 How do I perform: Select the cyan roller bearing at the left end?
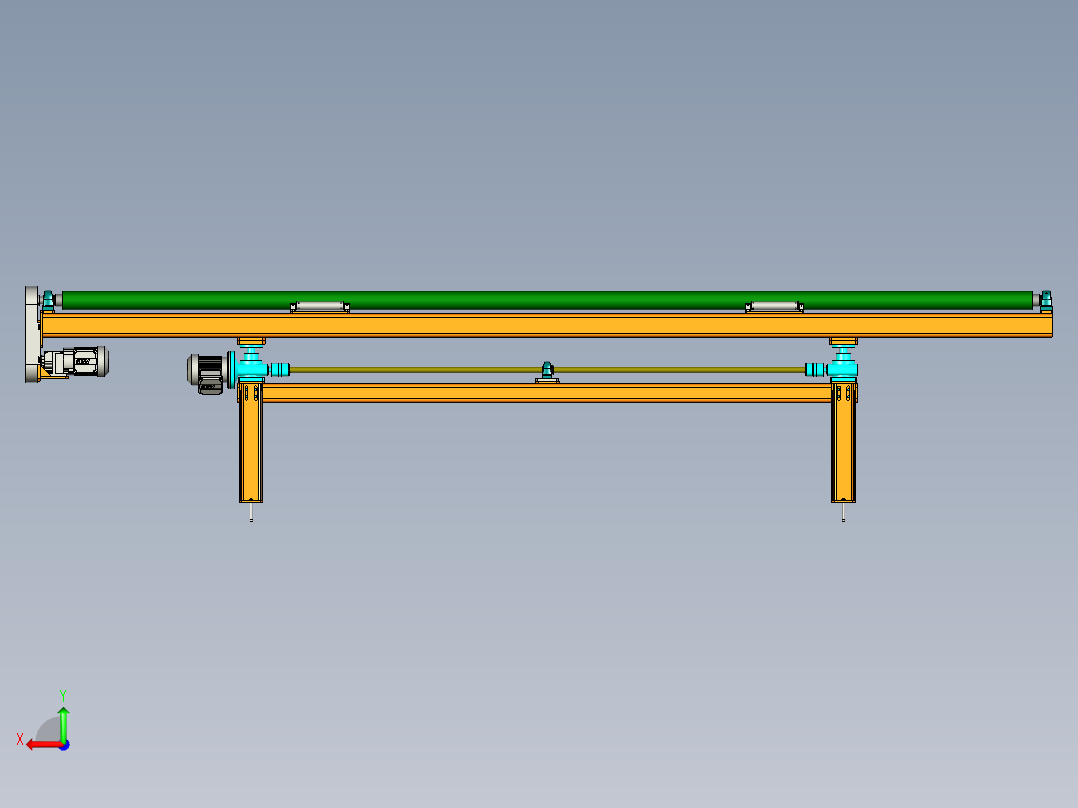coord(48,301)
